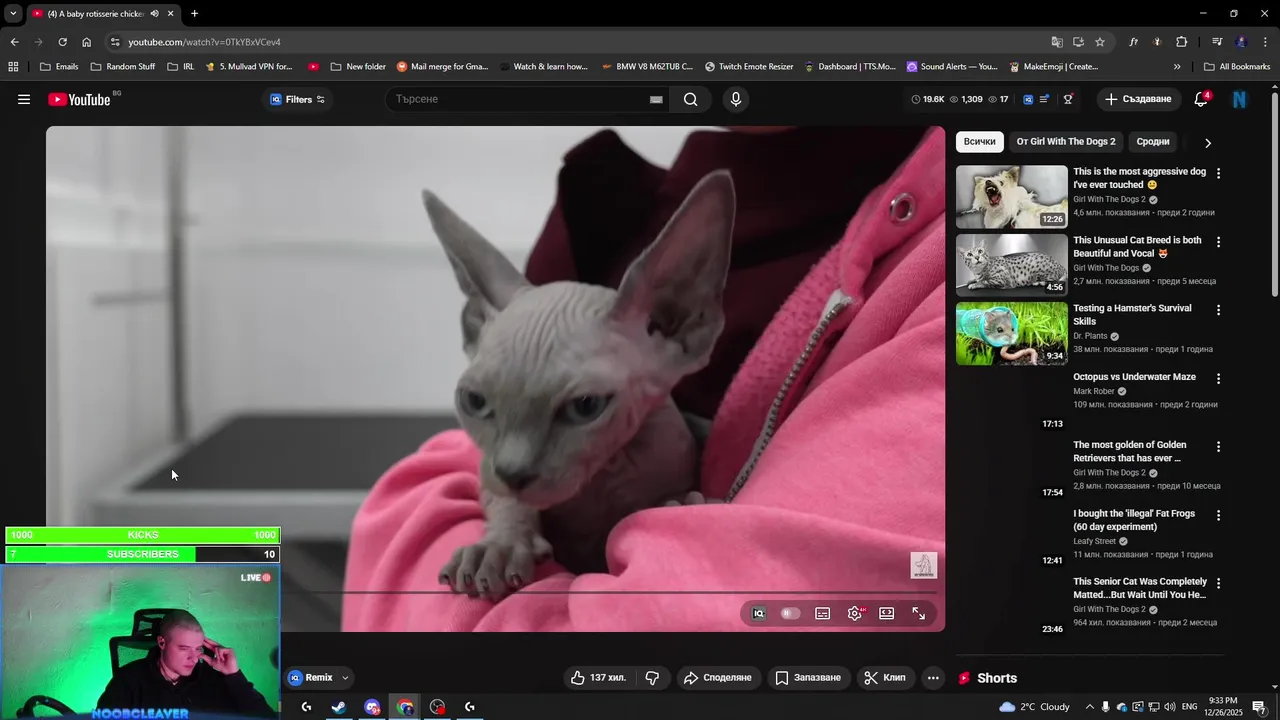Open the 'Unusual Cat Breed' video thumbnail

pos(1012,265)
